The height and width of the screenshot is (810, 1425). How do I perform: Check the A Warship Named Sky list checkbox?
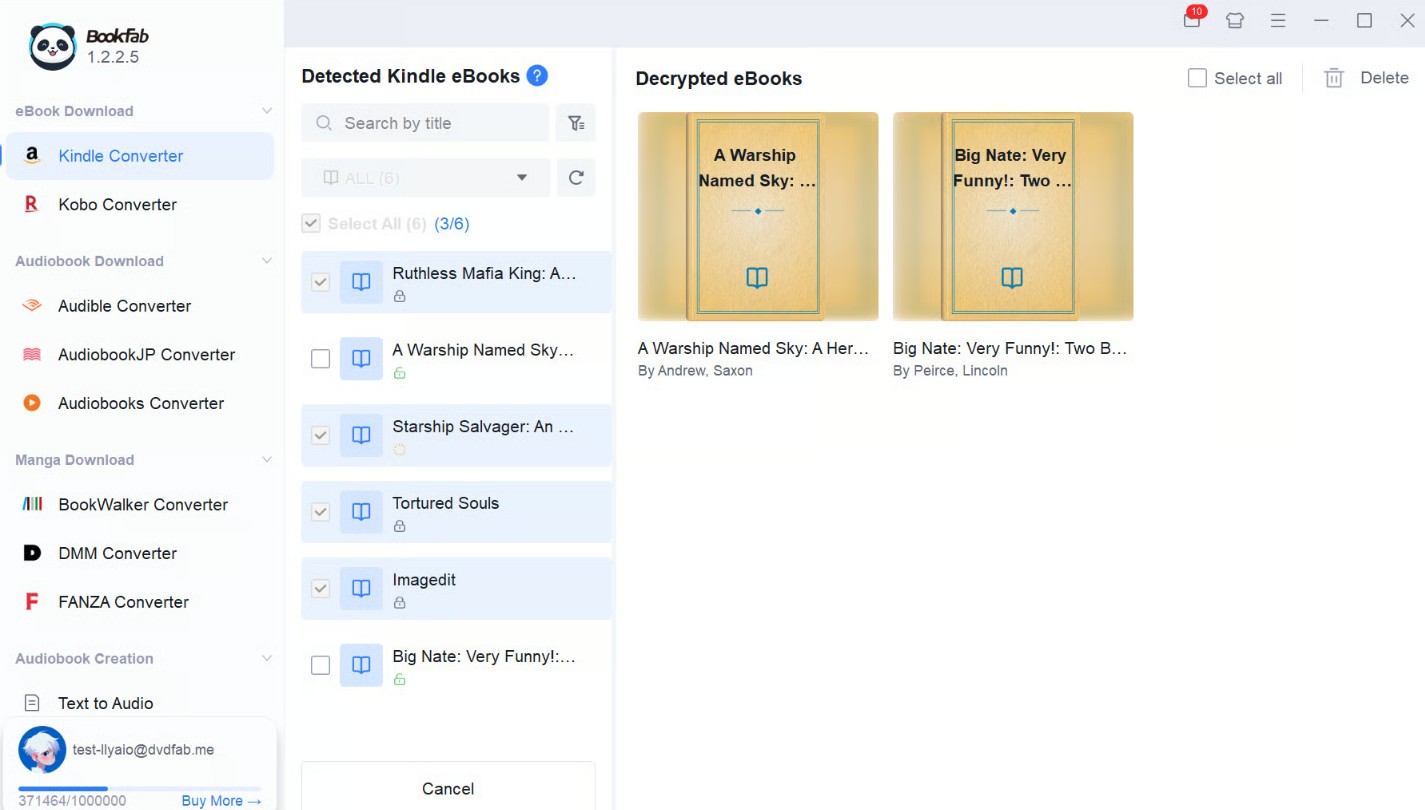point(320,359)
